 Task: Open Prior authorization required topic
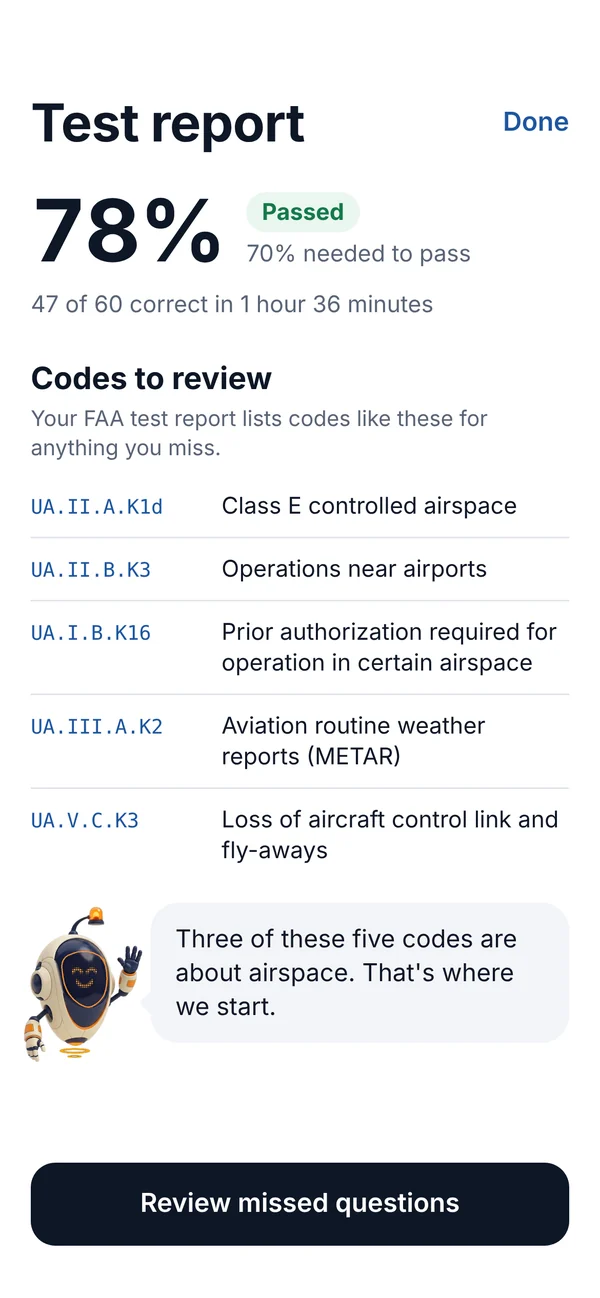[x=389, y=647]
